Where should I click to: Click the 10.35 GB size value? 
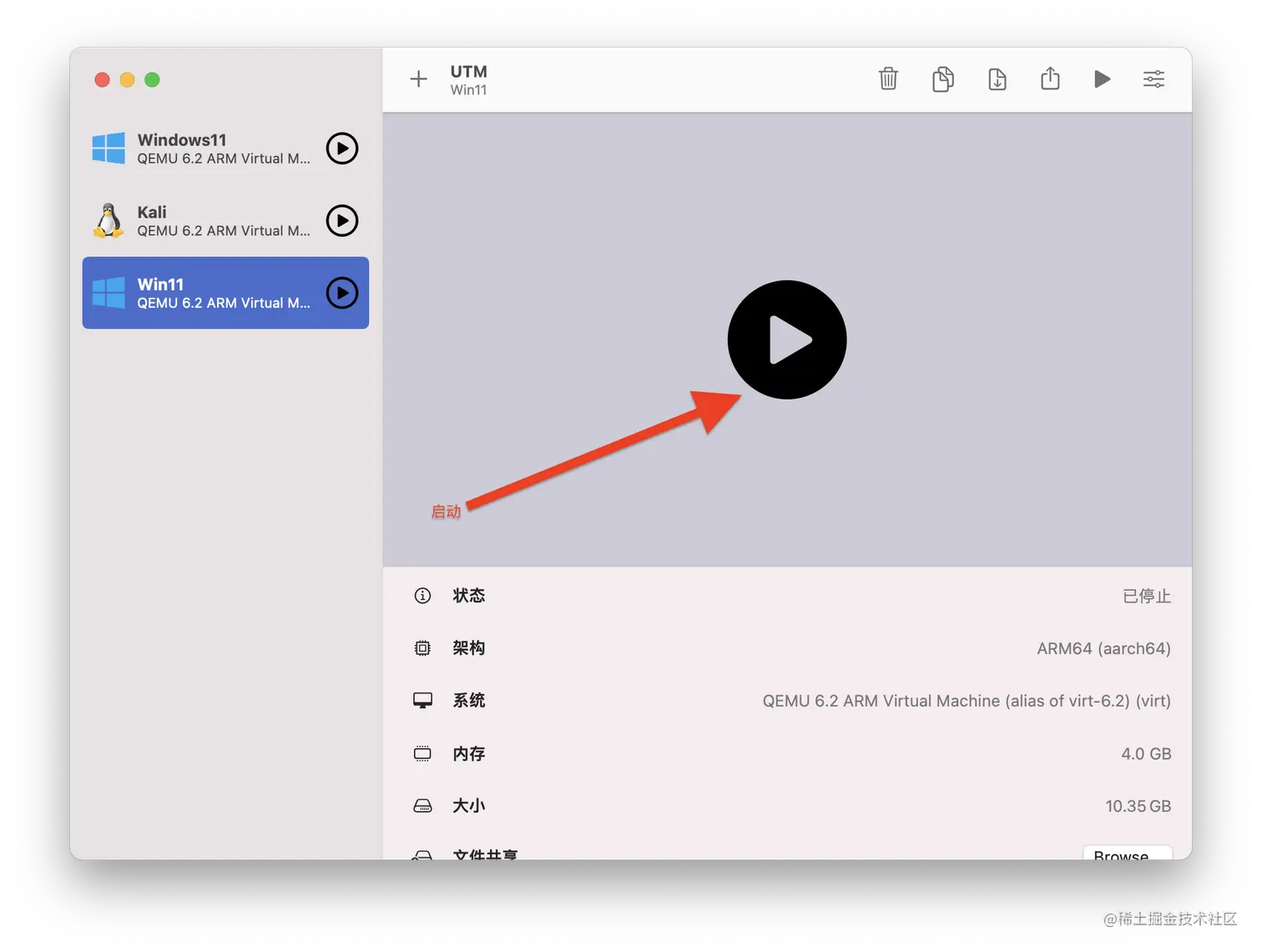[x=1138, y=806]
